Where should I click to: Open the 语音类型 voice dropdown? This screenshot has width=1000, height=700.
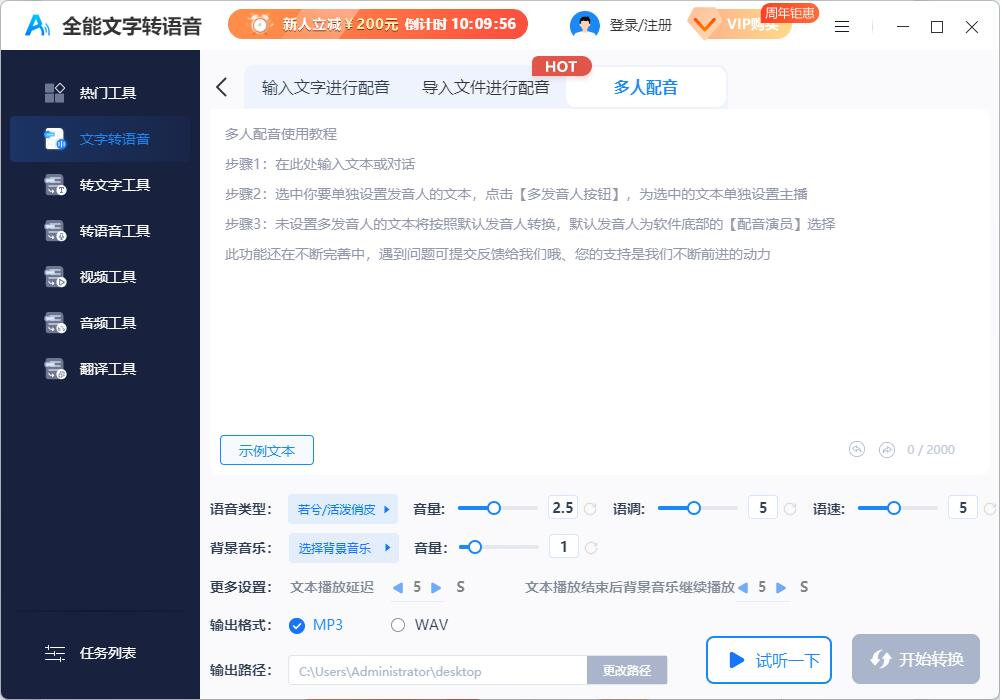click(x=343, y=509)
